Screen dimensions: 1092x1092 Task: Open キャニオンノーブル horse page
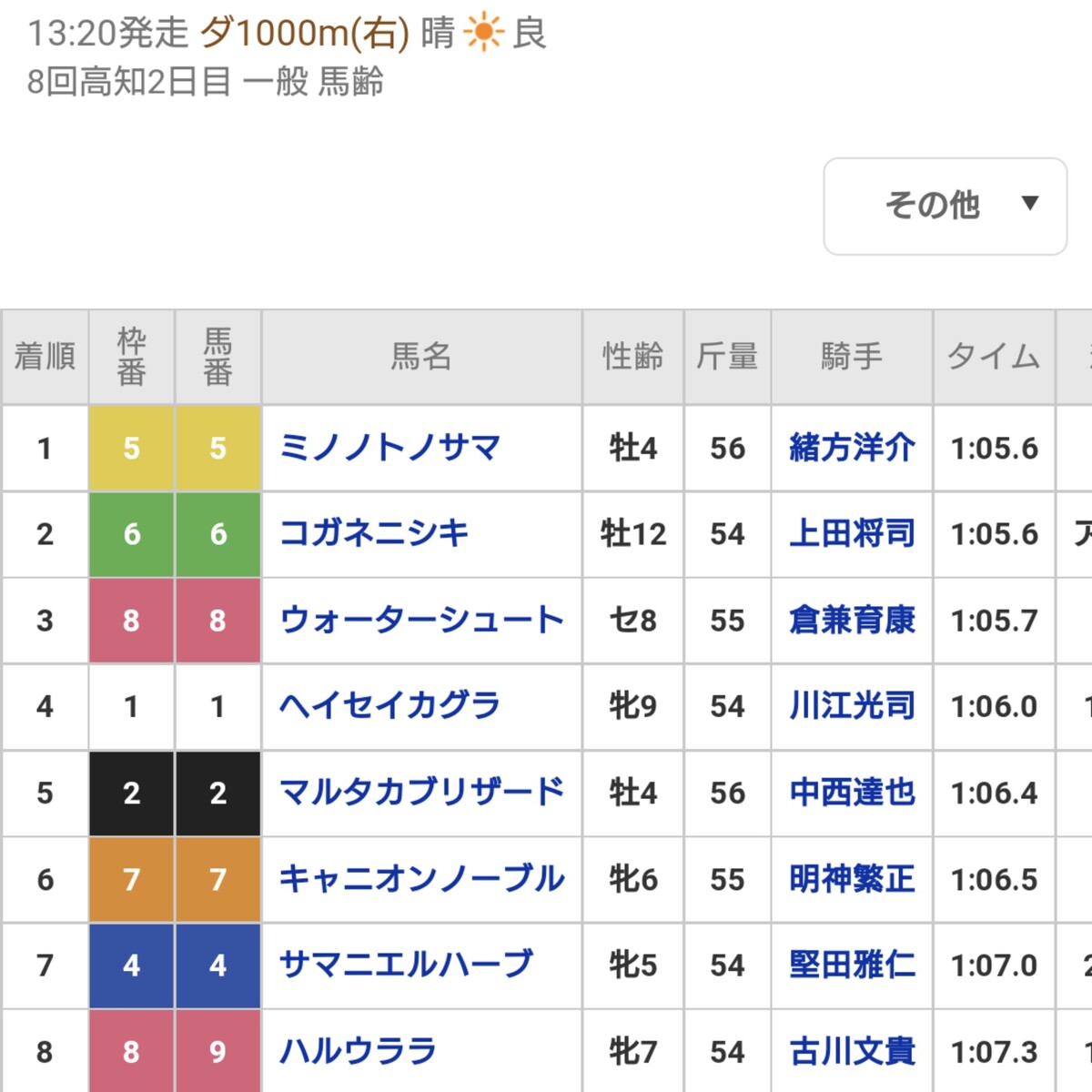(x=421, y=879)
